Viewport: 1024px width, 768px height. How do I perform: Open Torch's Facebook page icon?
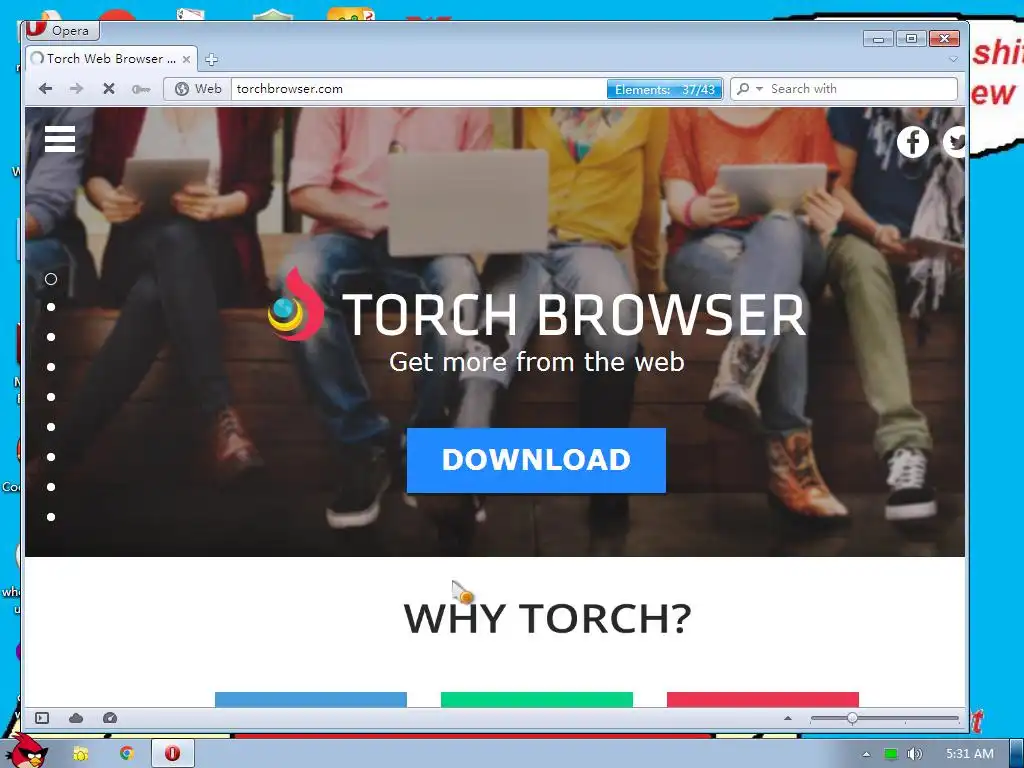(912, 142)
